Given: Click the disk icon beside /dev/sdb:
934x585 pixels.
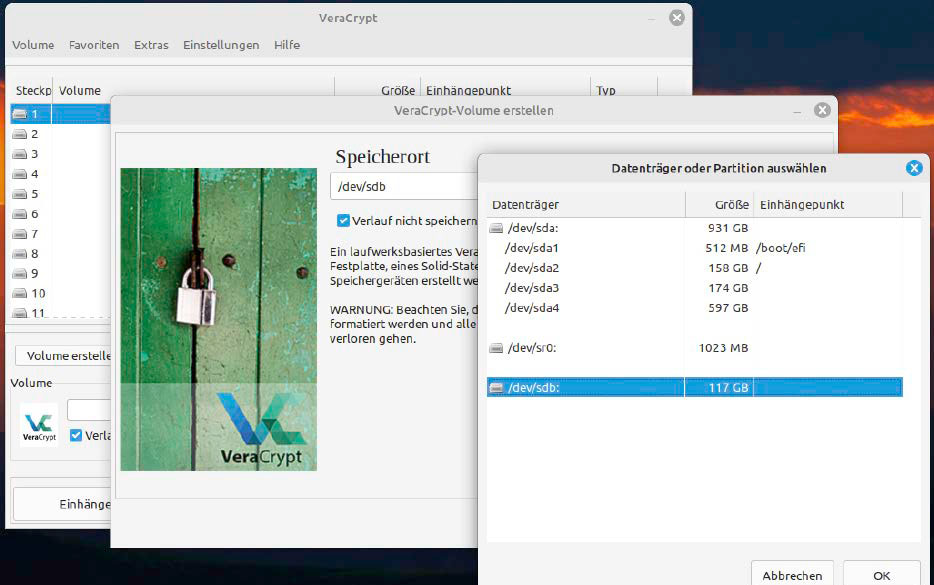Looking at the screenshot, I should [496, 388].
